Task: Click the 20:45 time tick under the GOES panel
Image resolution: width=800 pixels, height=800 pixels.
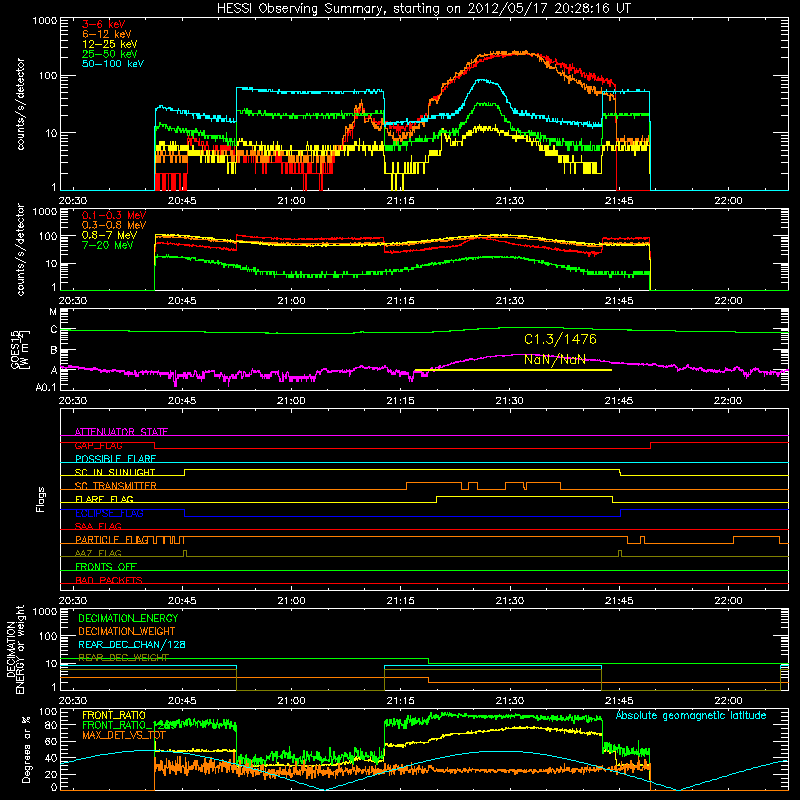Action: point(182,401)
